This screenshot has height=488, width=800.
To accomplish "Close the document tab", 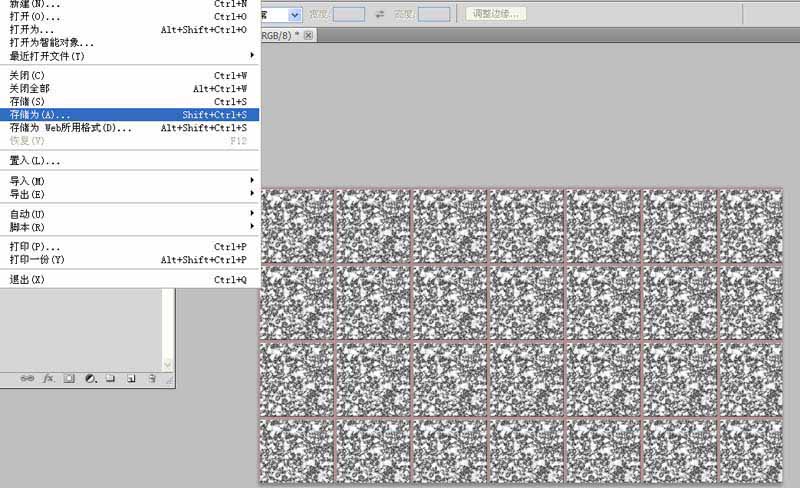I will (x=309, y=35).
